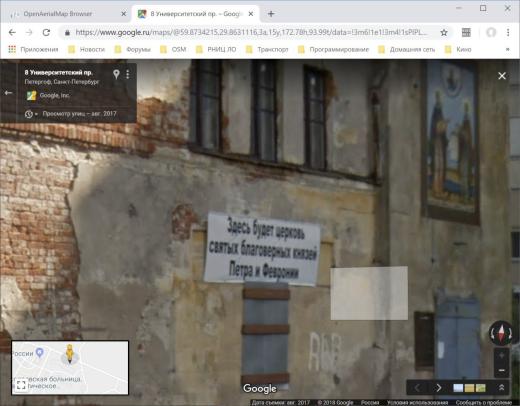Click the compass to reset north
The image size is (520, 406).
pos(501,333)
